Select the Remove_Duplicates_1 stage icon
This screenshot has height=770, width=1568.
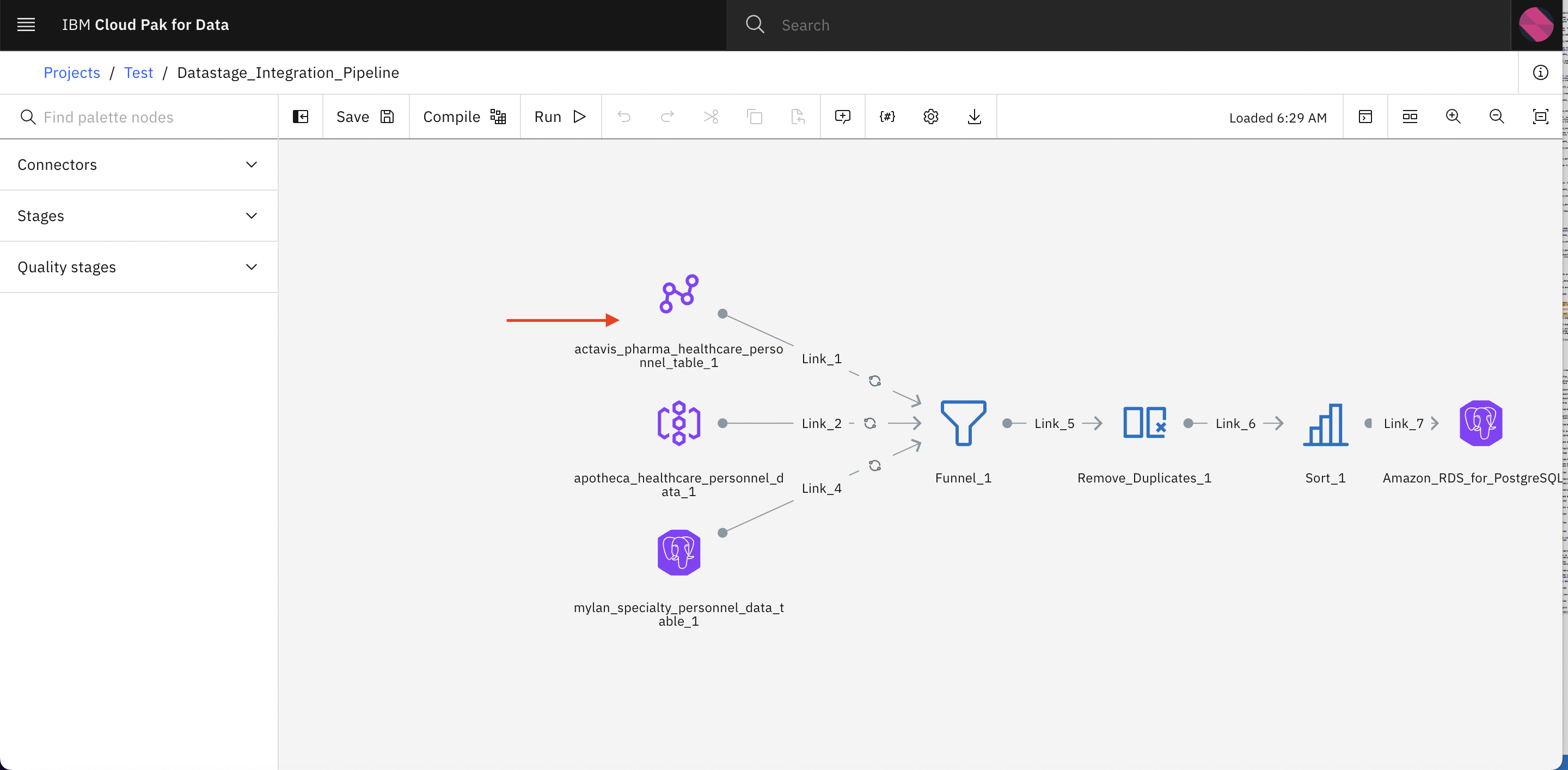pos(1144,423)
